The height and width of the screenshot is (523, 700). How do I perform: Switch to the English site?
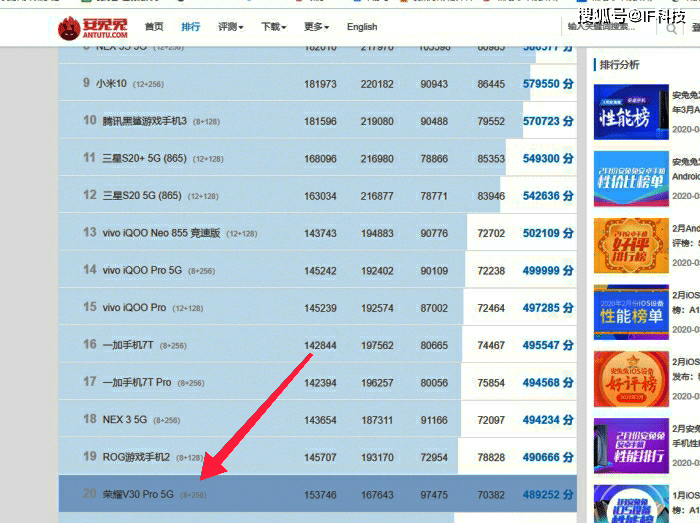(362, 27)
